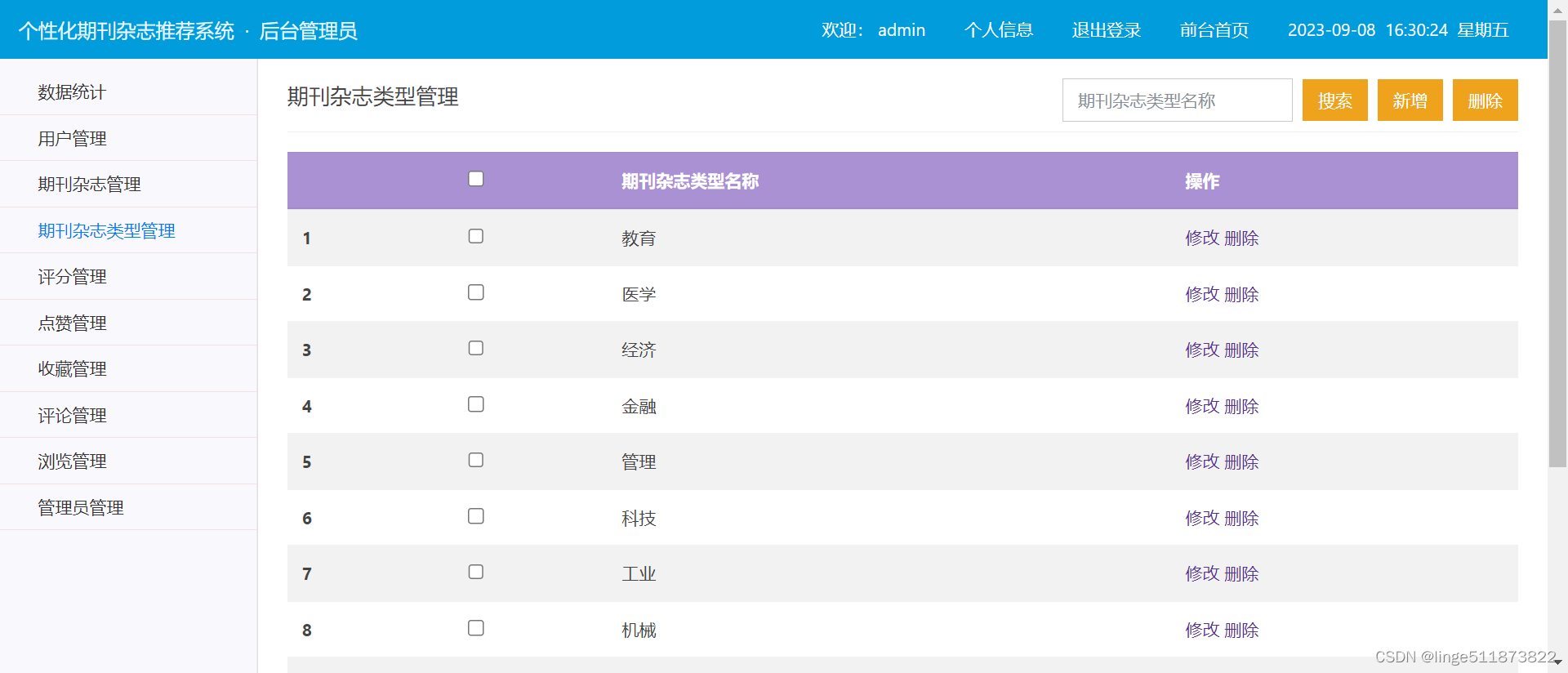The image size is (1568, 673).
Task: Click the page vertical scrollbar thumb
Action: point(1557,243)
